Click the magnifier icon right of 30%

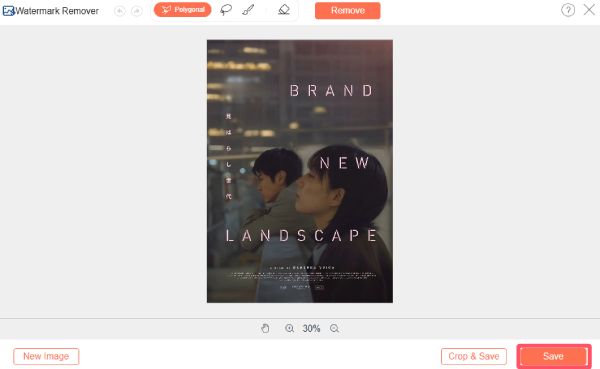click(334, 328)
